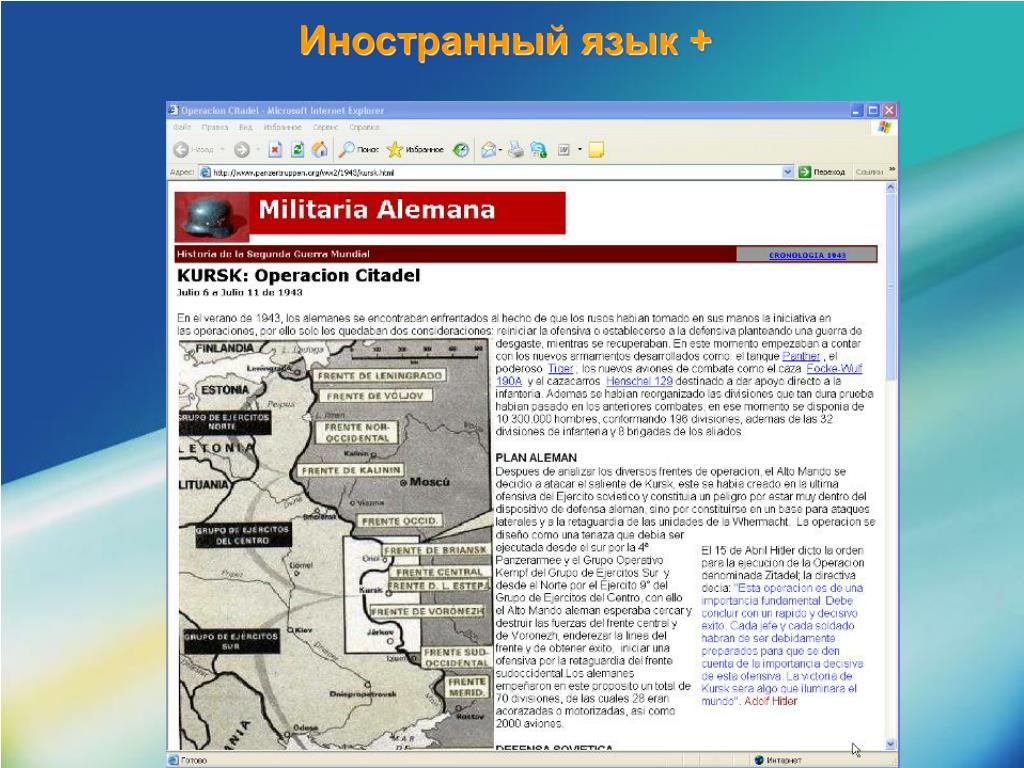Click the Kursk front map image
The width and height of the screenshot is (1024, 768).
click(x=336, y=543)
